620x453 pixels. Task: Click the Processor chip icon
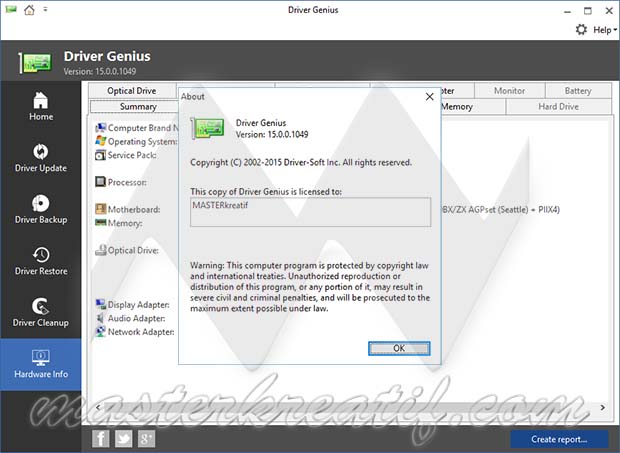[x=100, y=182]
